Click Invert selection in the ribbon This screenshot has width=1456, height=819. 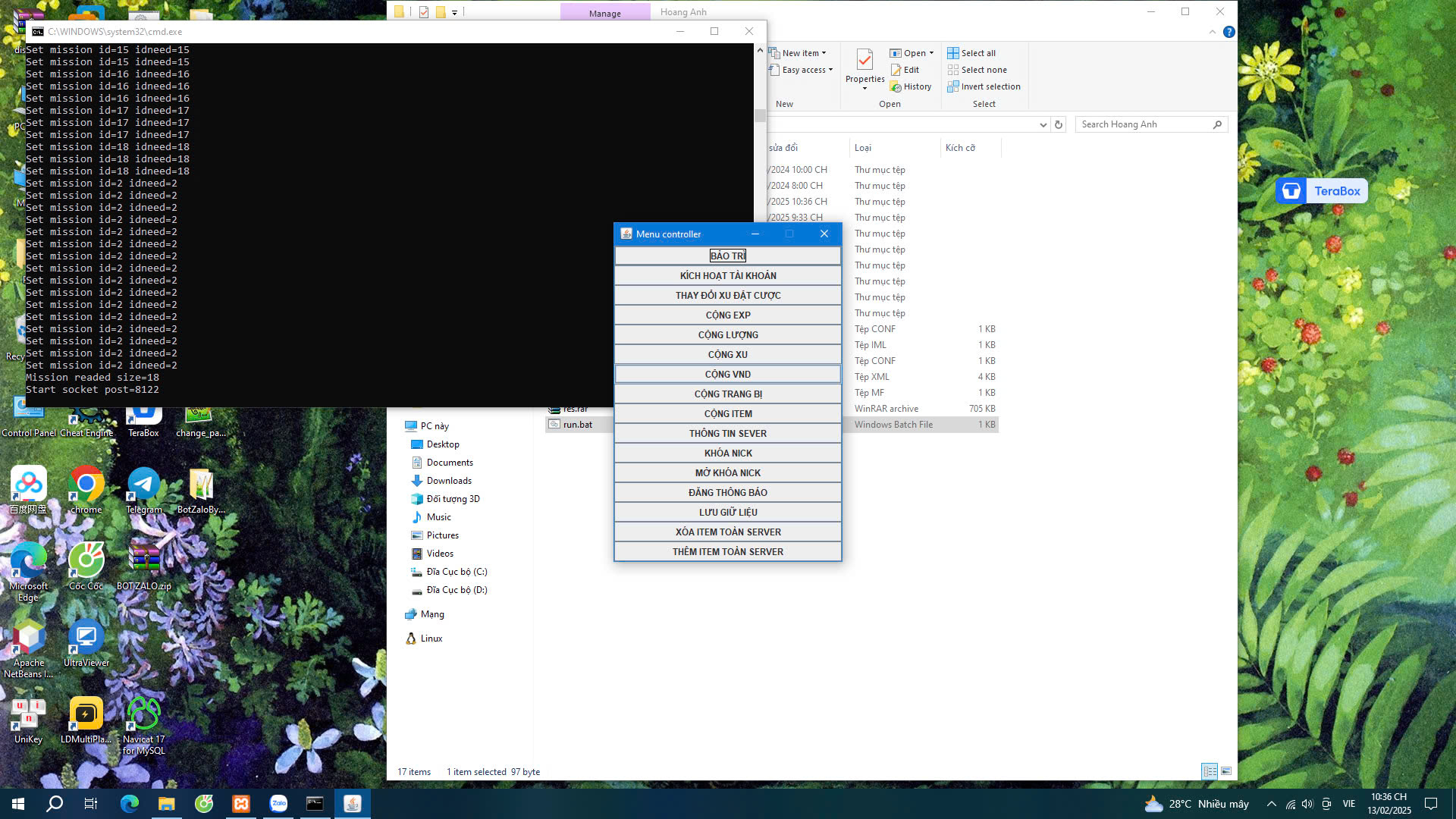(984, 86)
